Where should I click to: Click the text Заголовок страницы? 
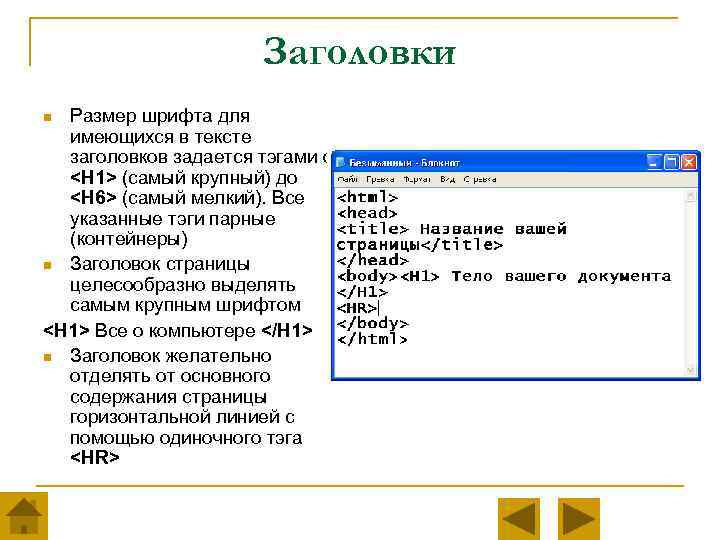[160, 264]
